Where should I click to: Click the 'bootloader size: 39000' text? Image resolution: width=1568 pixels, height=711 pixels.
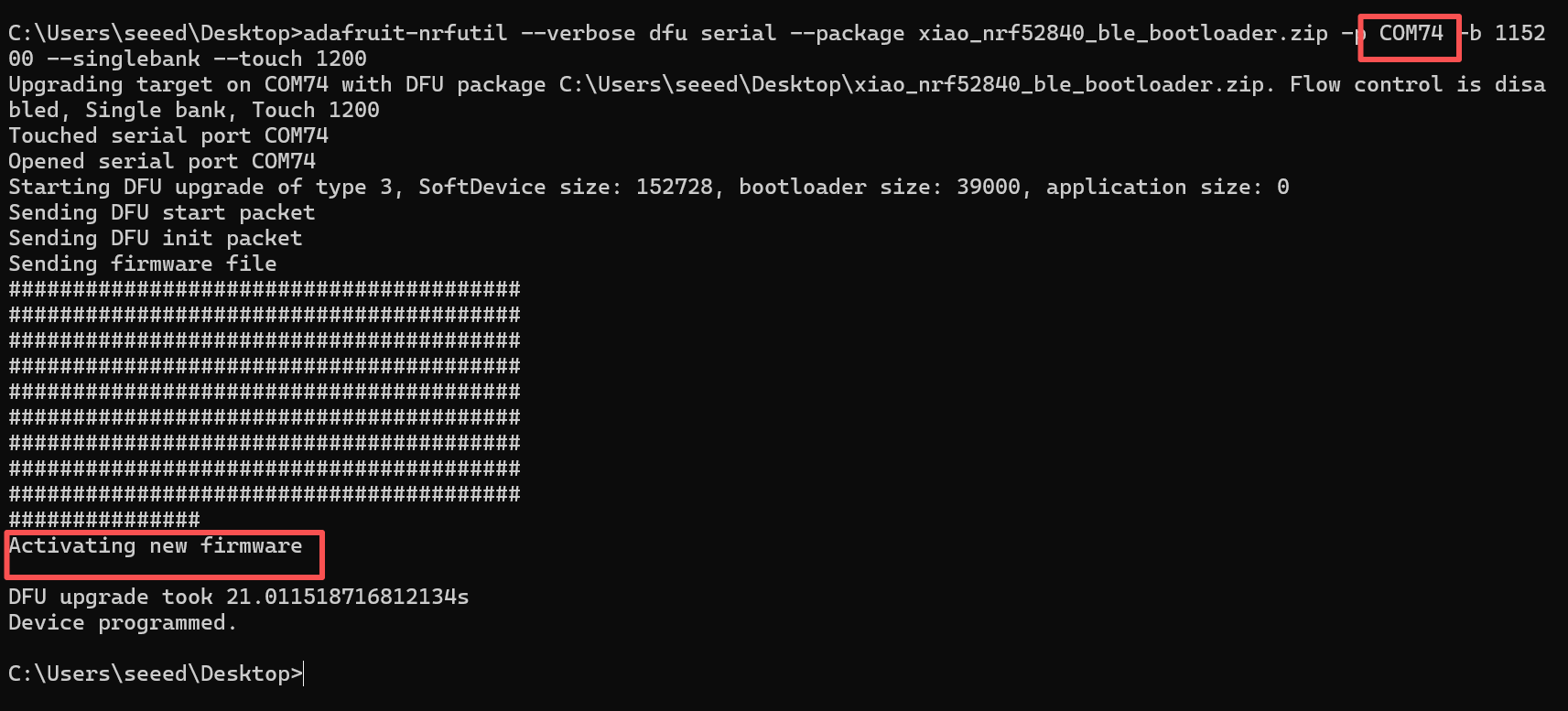point(879,188)
